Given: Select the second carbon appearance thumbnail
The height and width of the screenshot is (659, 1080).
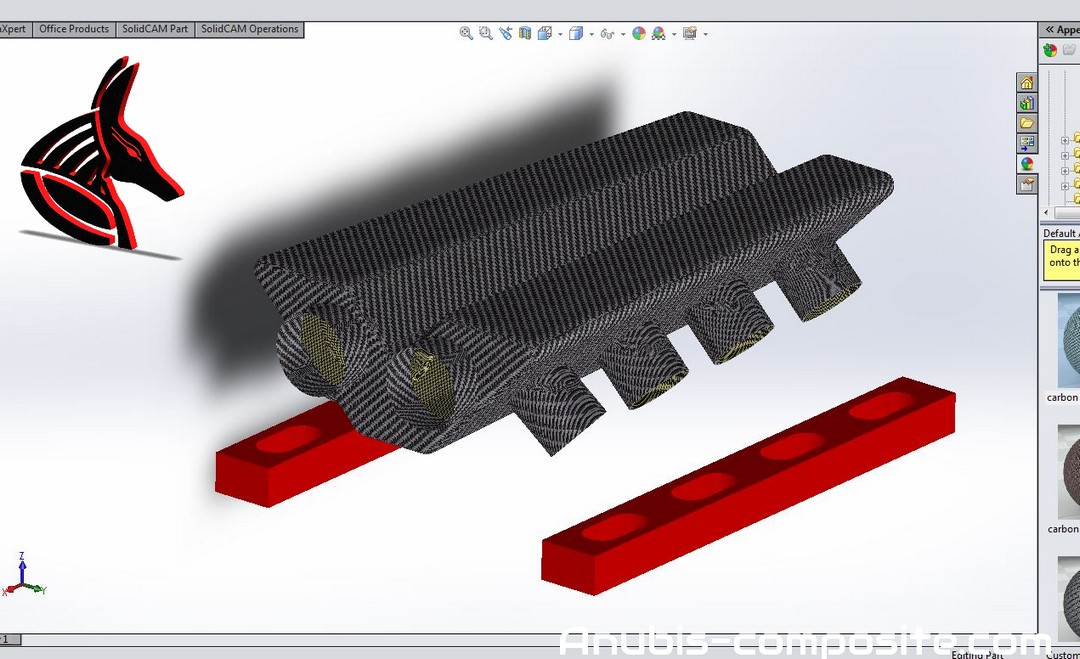Looking at the screenshot, I should (1066, 470).
